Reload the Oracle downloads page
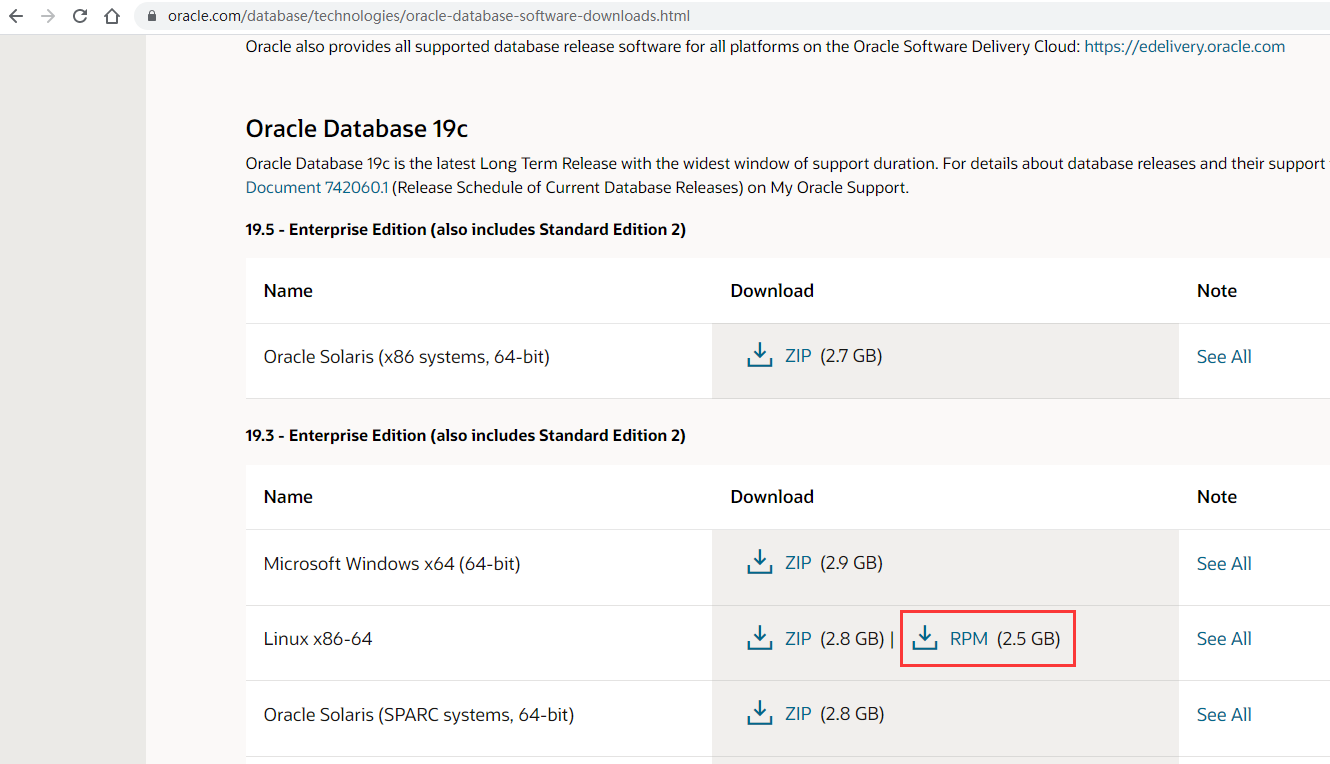Image resolution: width=1330 pixels, height=764 pixels. click(x=80, y=16)
